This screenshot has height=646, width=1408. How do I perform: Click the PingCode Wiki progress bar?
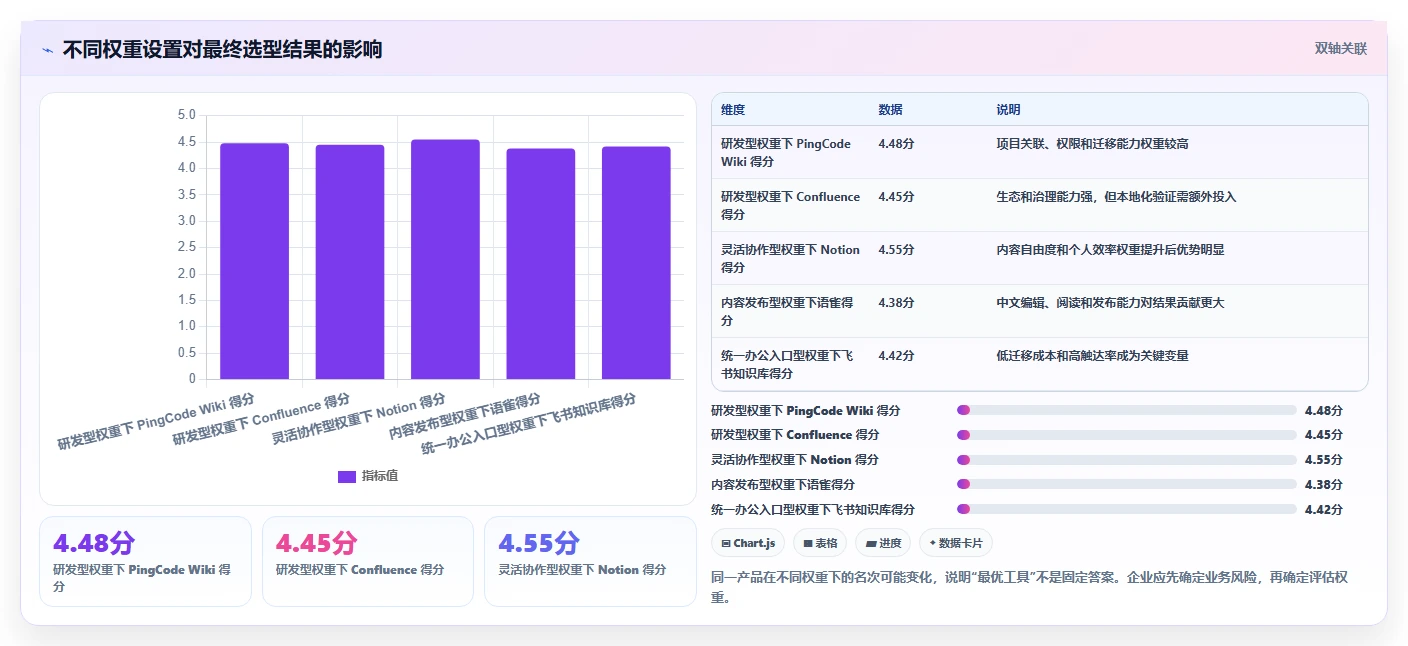(x=1126, y=410)
